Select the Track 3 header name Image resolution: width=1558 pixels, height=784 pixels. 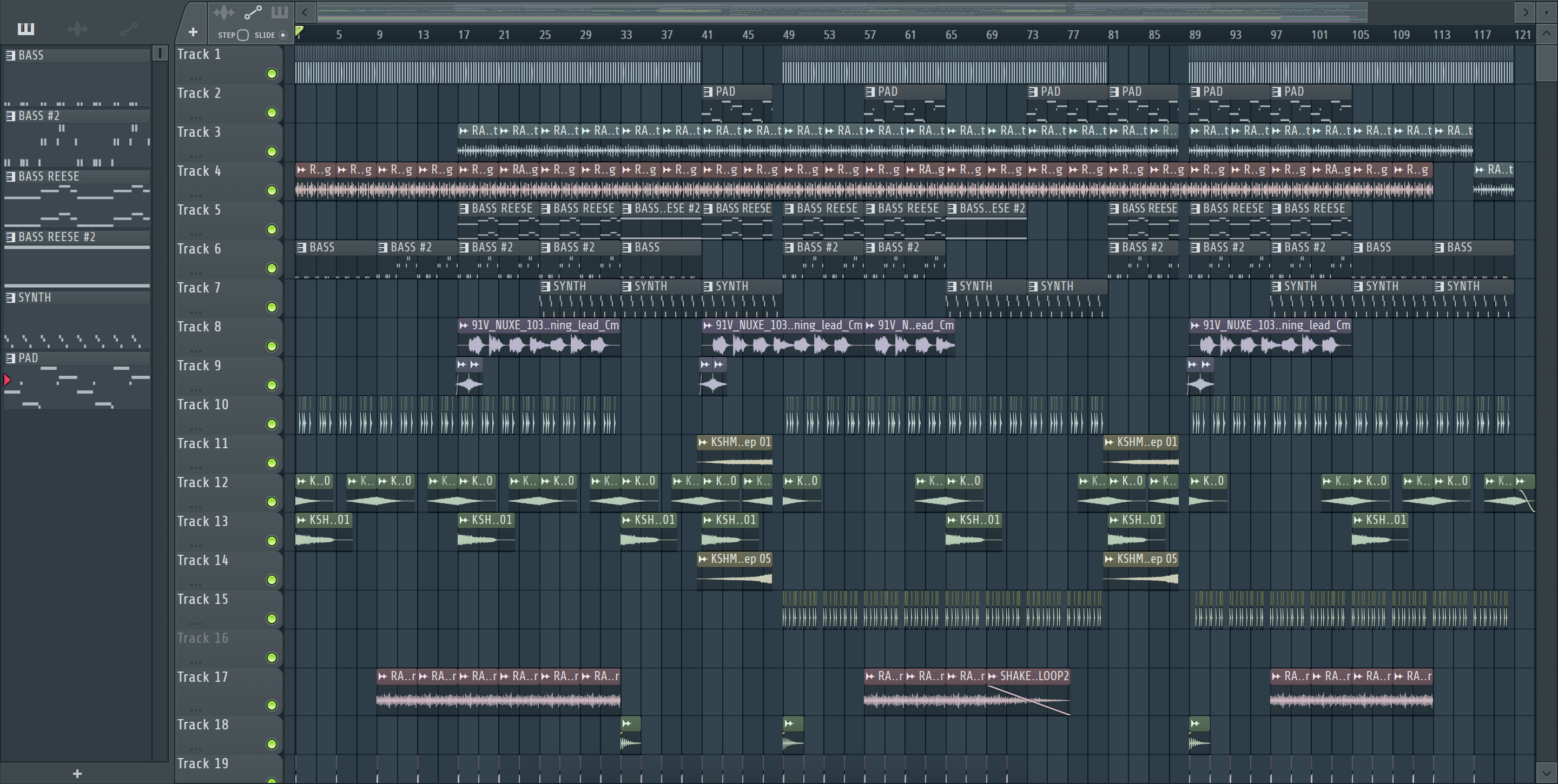(199, 132)
